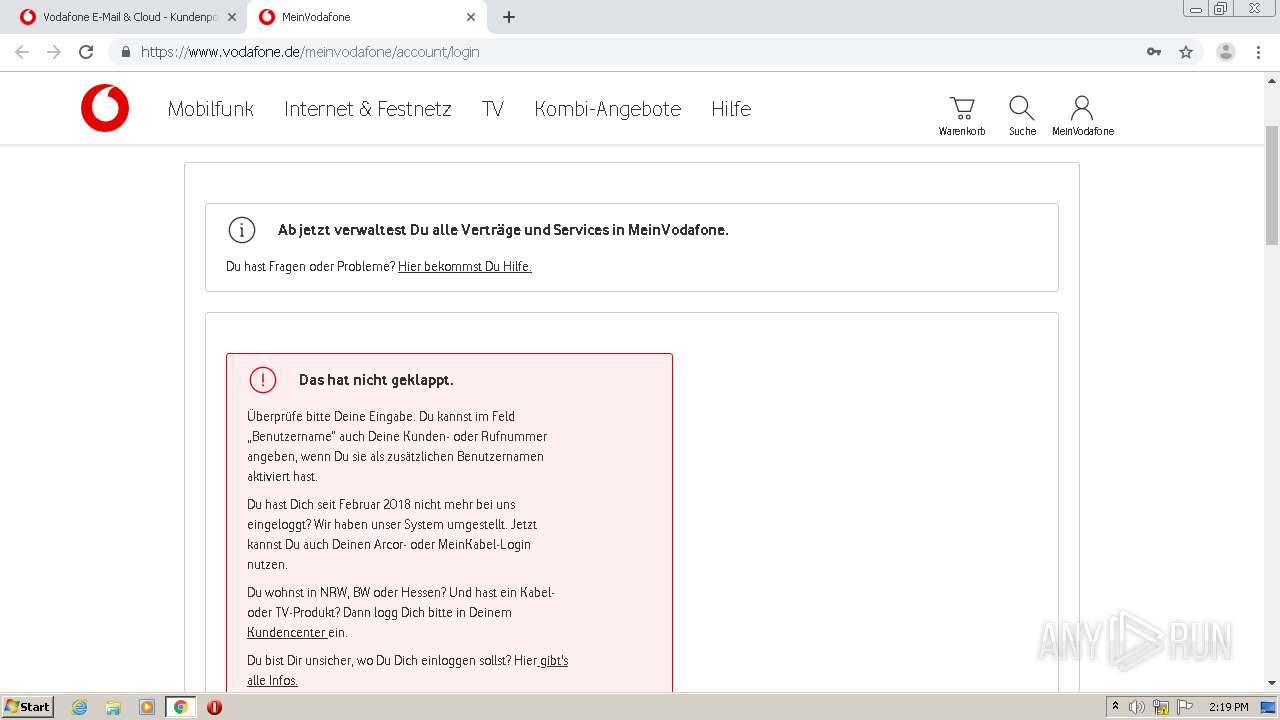Go back with the browser back arrow
The image size is (1280, 720).
coord(22,52)
